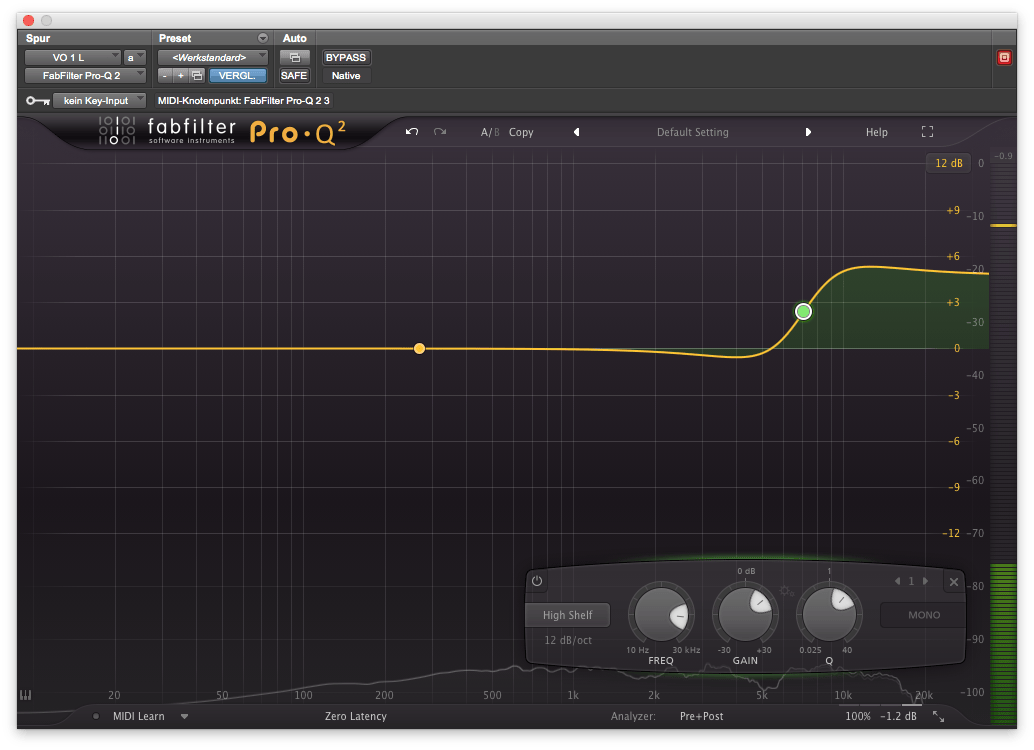The width and height of the screenshot is (1034, 750).
Task: Click the key-input key icon
Action: pos(38,101)
